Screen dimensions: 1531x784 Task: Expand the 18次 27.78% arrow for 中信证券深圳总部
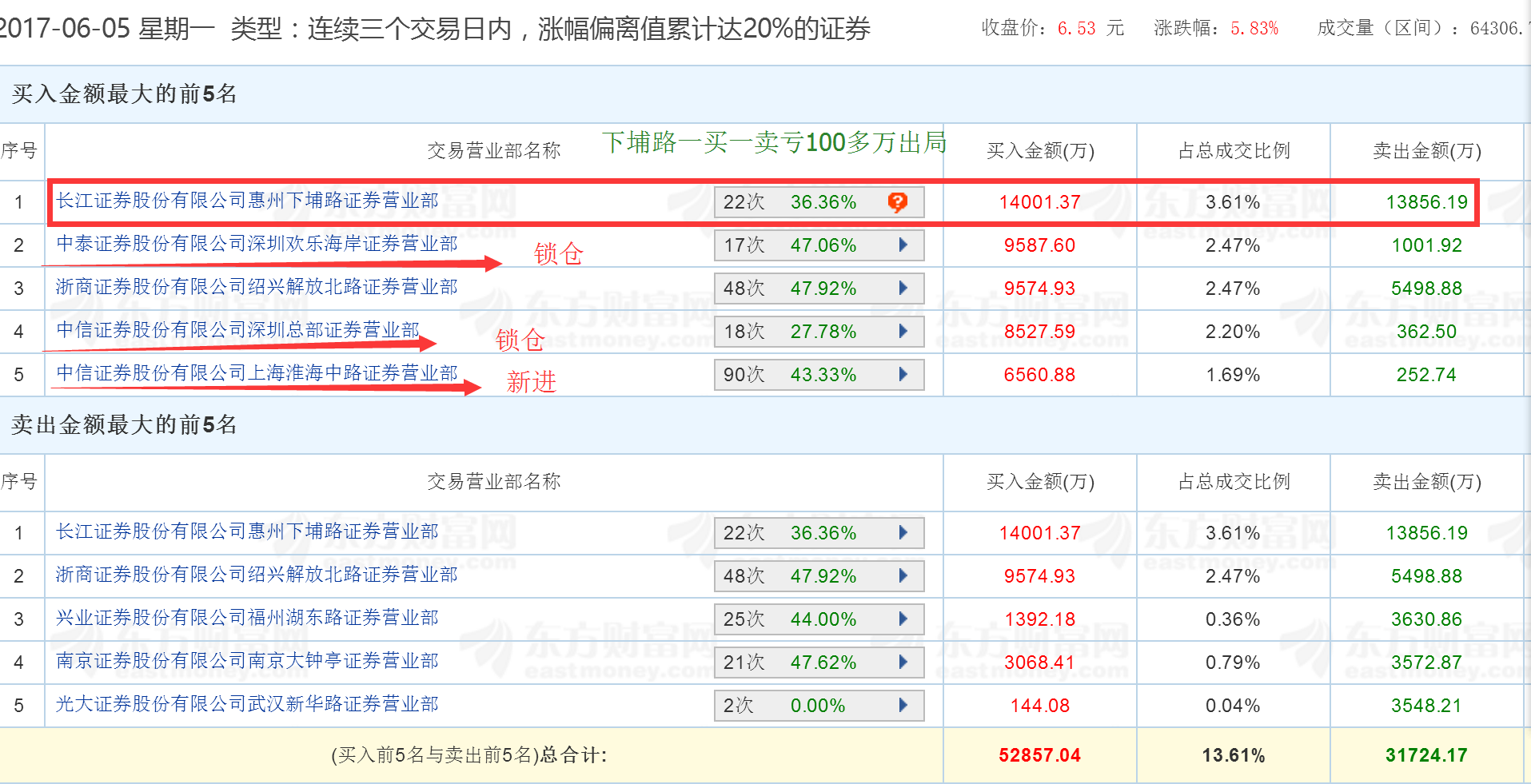coord(903,331)
